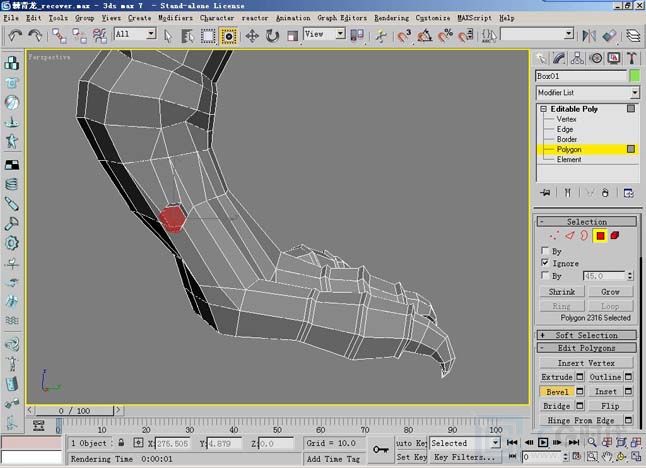Open Select by Name list icon

[x=188, y=36]
